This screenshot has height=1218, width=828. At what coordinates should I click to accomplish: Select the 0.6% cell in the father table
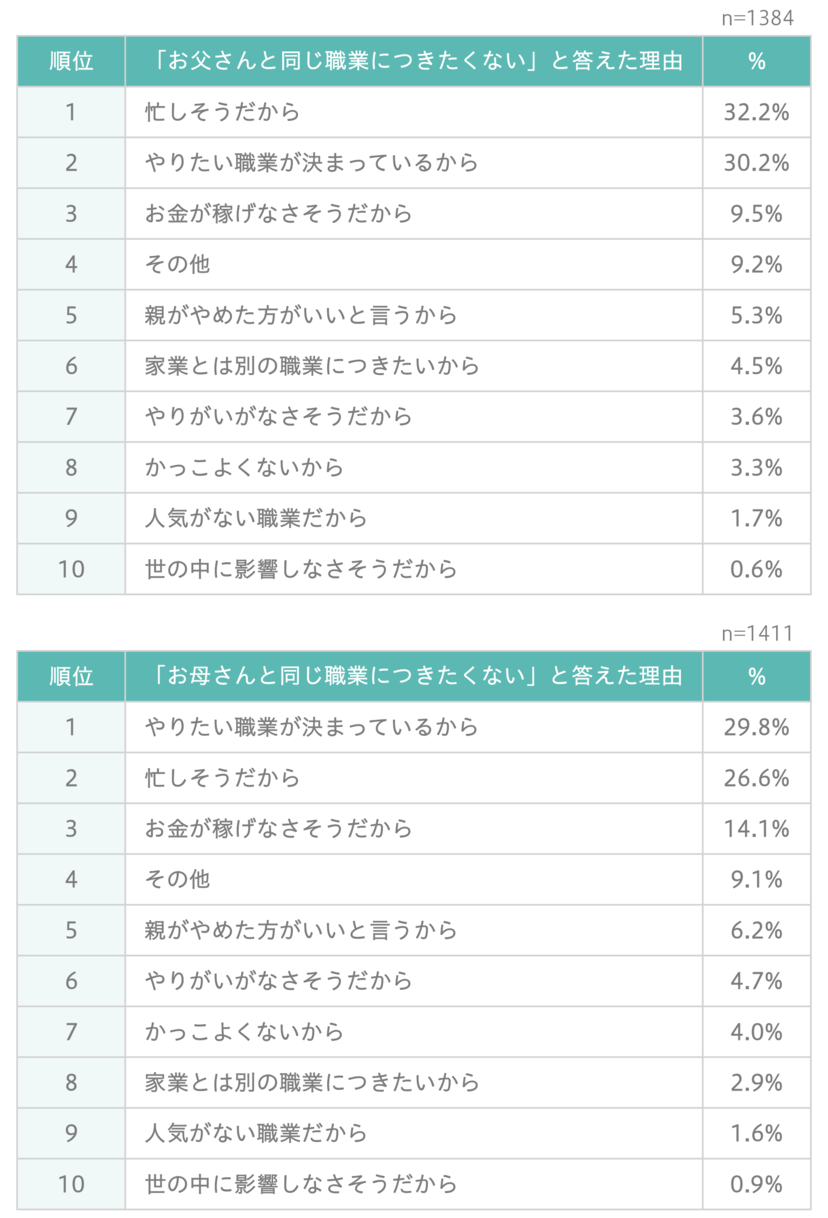(756, 569)
